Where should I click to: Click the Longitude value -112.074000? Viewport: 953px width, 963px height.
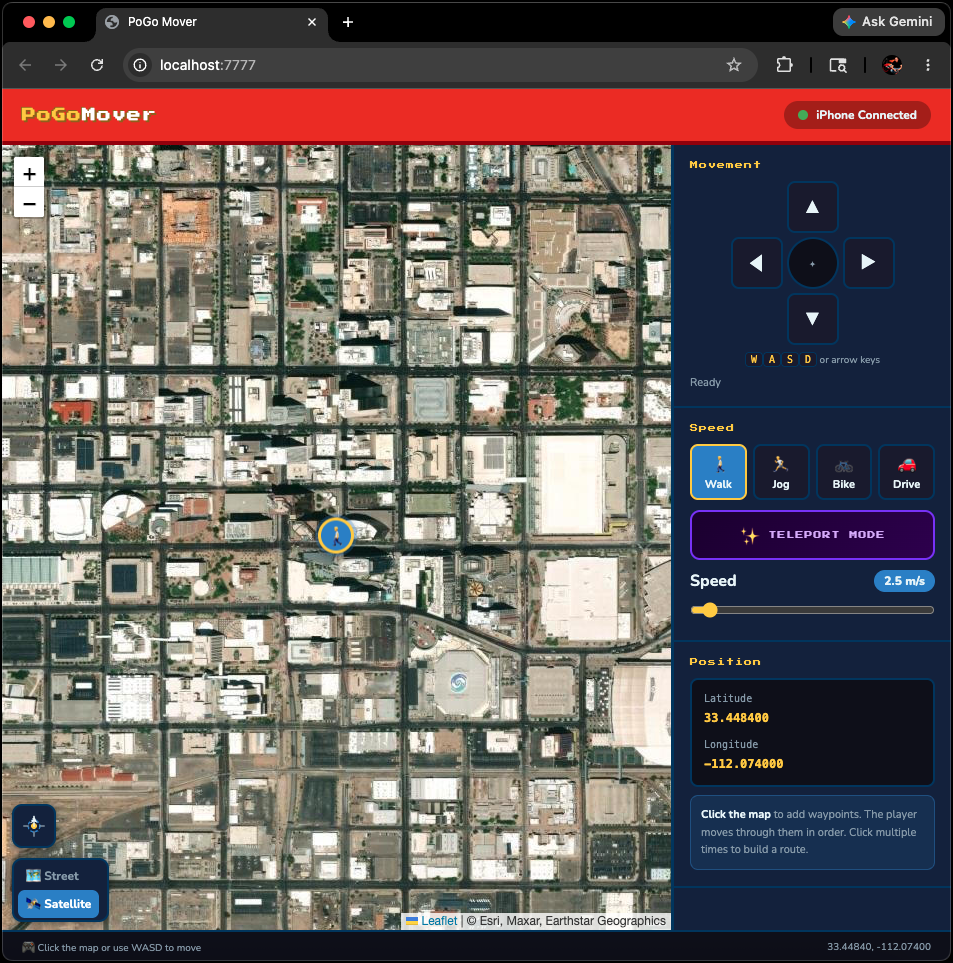pyautogui.click(x=743, y=763)
